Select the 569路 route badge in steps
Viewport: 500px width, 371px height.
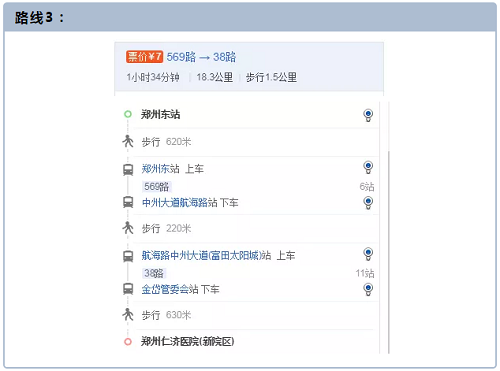pyautogui.click(x=157, y=187)
